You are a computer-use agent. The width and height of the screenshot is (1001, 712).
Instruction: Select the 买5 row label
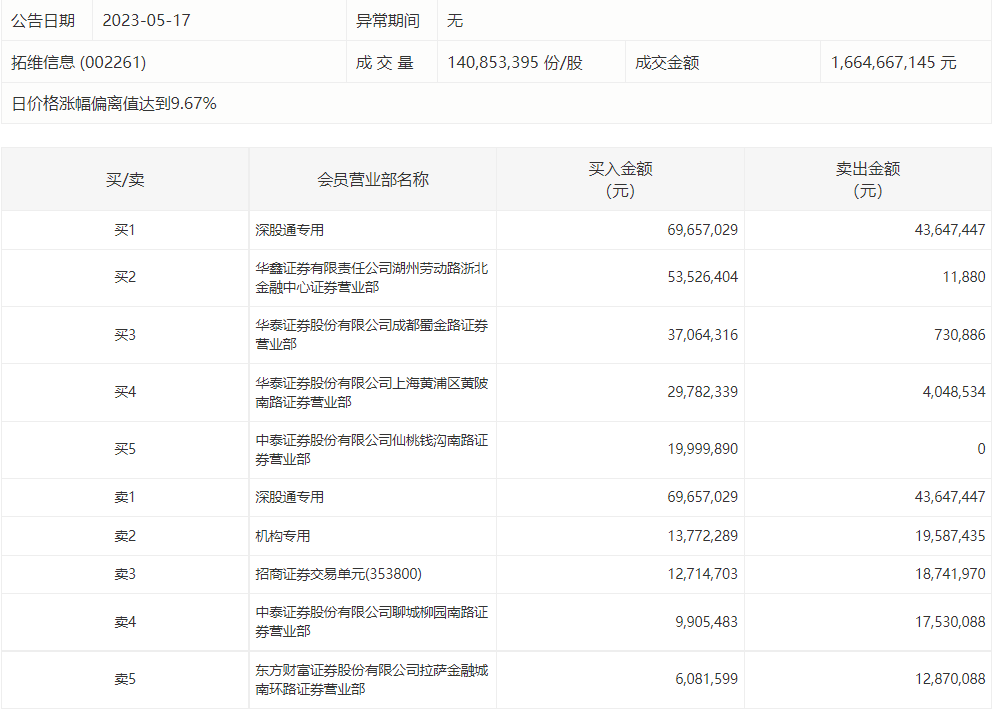[x=125, y=450]
